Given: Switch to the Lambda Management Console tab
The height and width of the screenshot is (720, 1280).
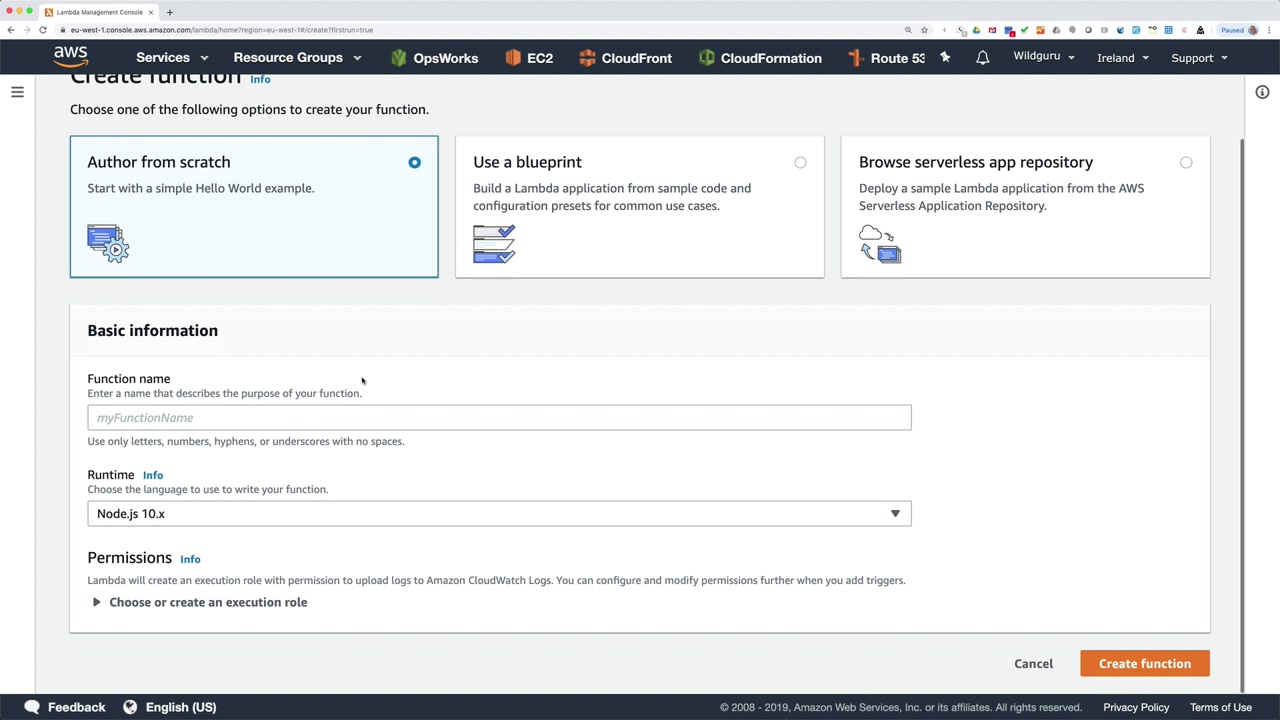Looking at the screenshot, I should [99, 12].
